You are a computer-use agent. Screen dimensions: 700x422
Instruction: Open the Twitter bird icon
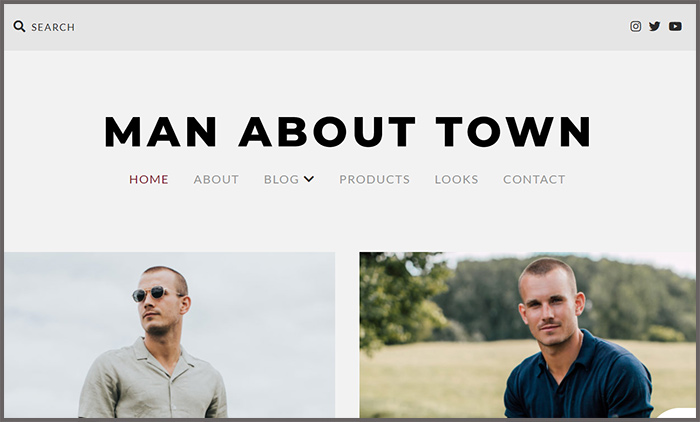tap(655, 26)
